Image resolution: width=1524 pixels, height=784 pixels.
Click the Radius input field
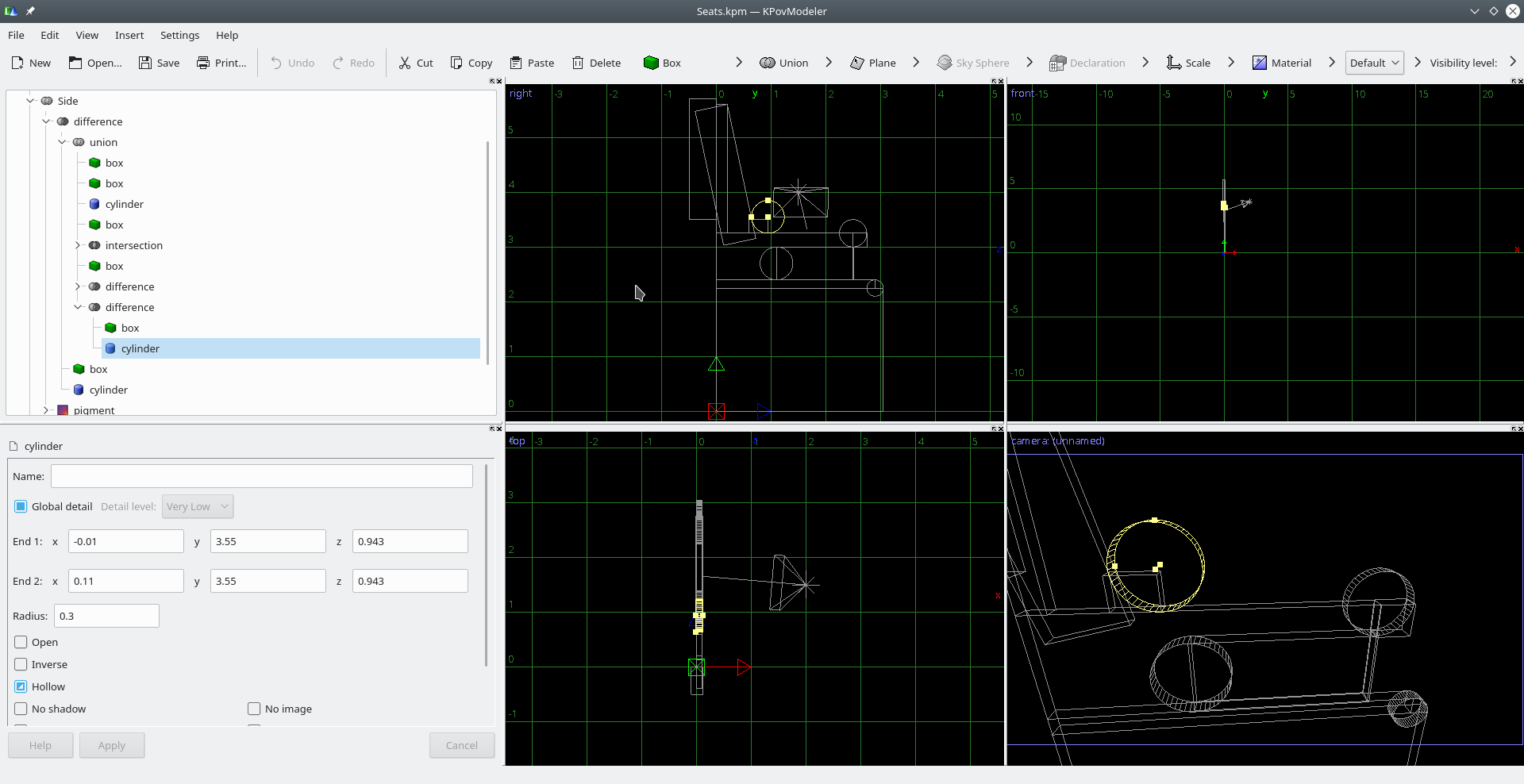point(106,616)
